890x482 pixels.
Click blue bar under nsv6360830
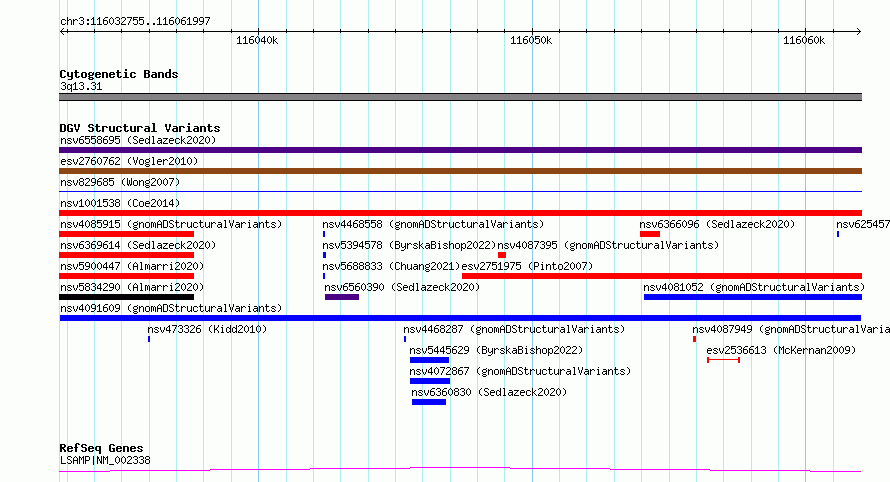(x=429, y=402)
